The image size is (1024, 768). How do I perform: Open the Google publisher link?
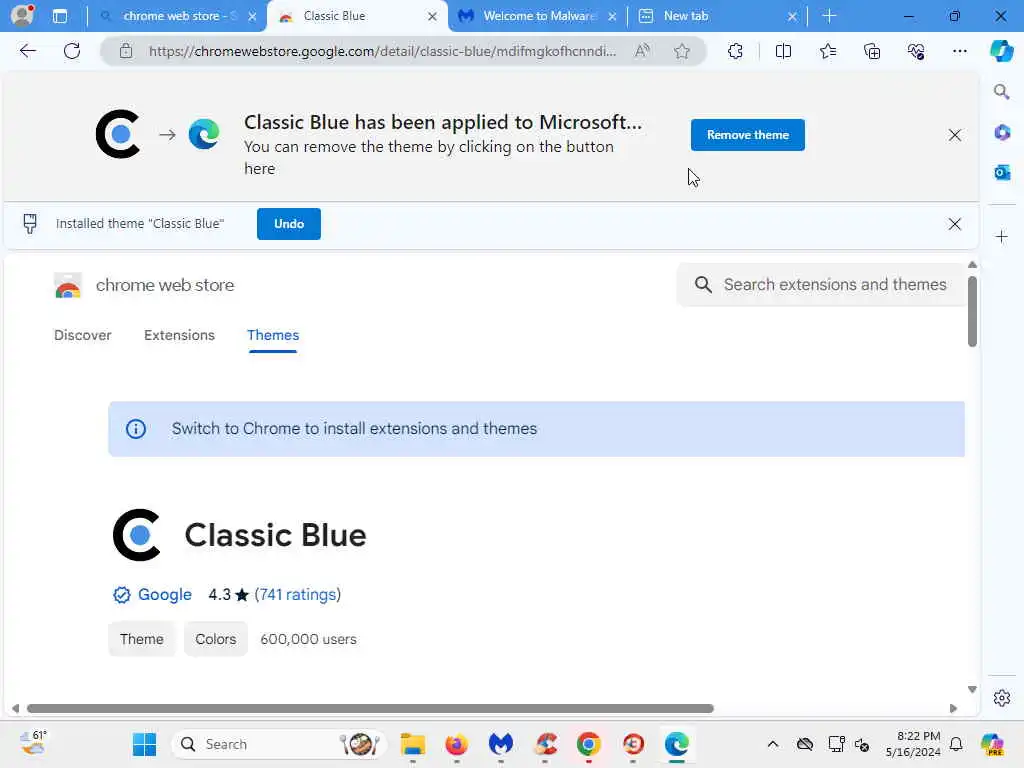click(165, 594)
